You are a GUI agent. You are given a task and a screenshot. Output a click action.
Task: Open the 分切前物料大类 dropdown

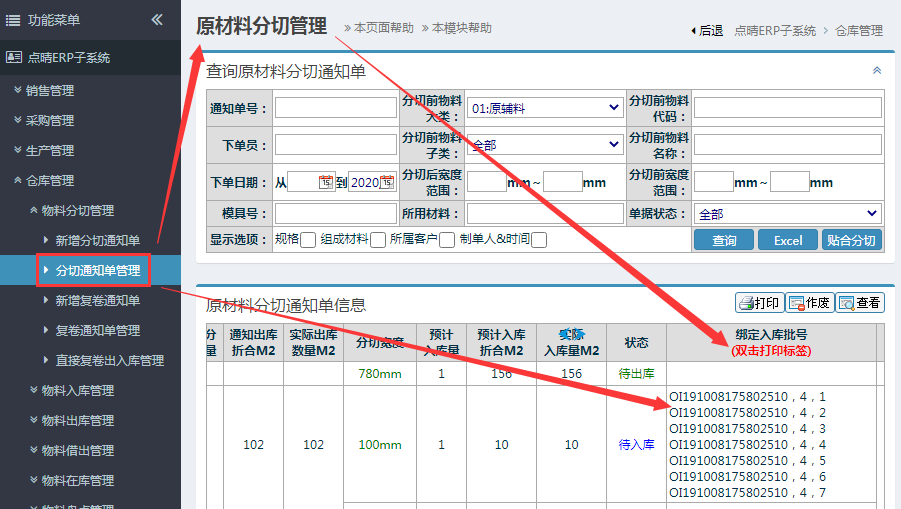[x=545, y=108]
